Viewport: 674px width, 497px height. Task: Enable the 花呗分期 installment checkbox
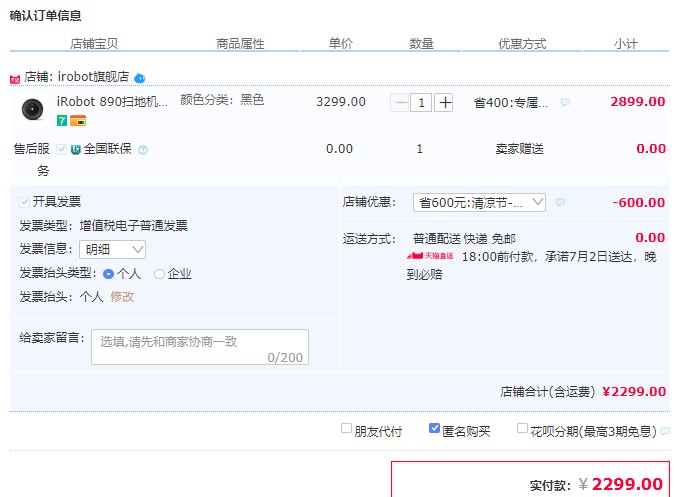point(522,428)
